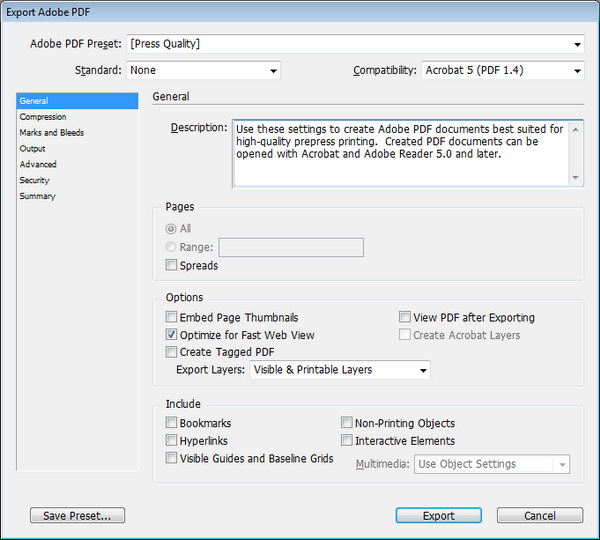Enable the Spreads checkbox

(171, 265)
